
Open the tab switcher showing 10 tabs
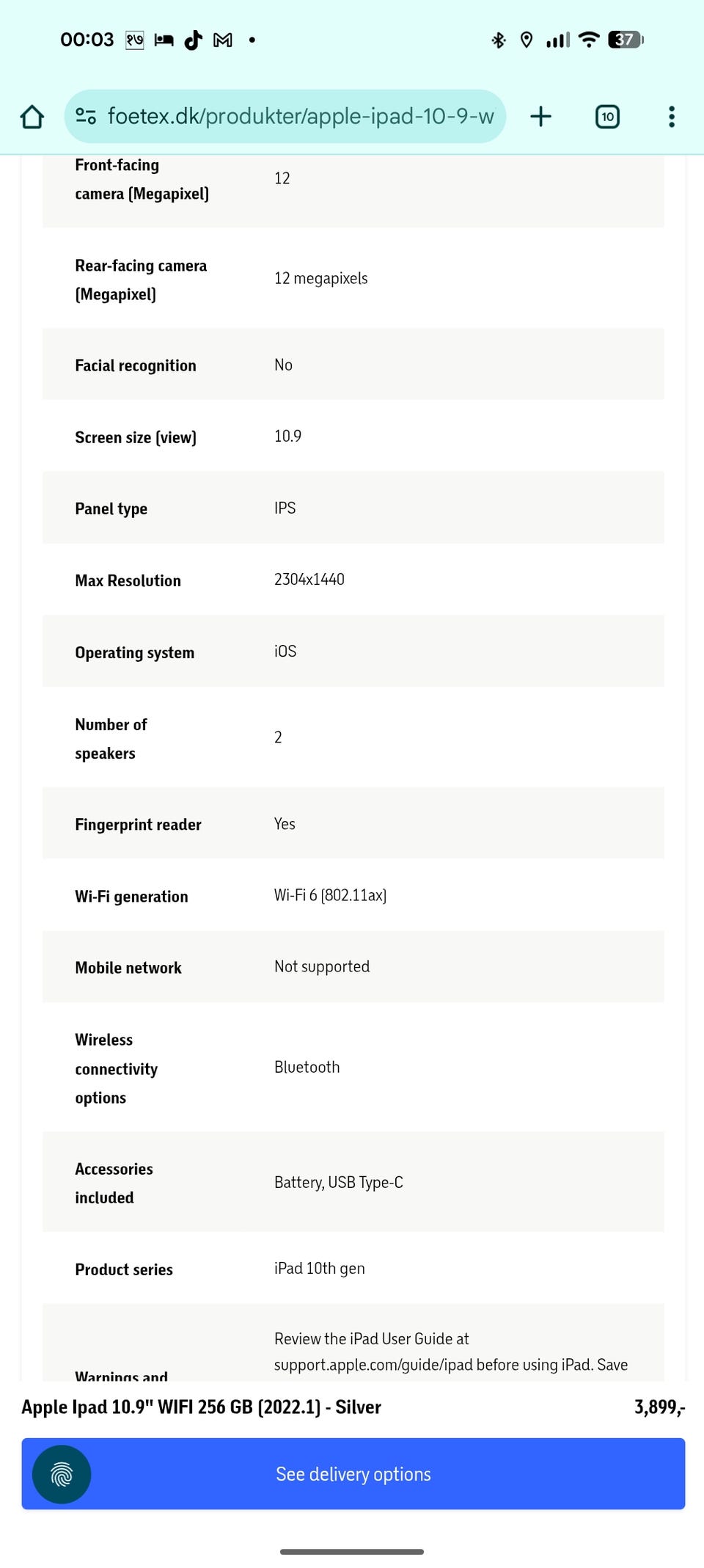(607, 117)
